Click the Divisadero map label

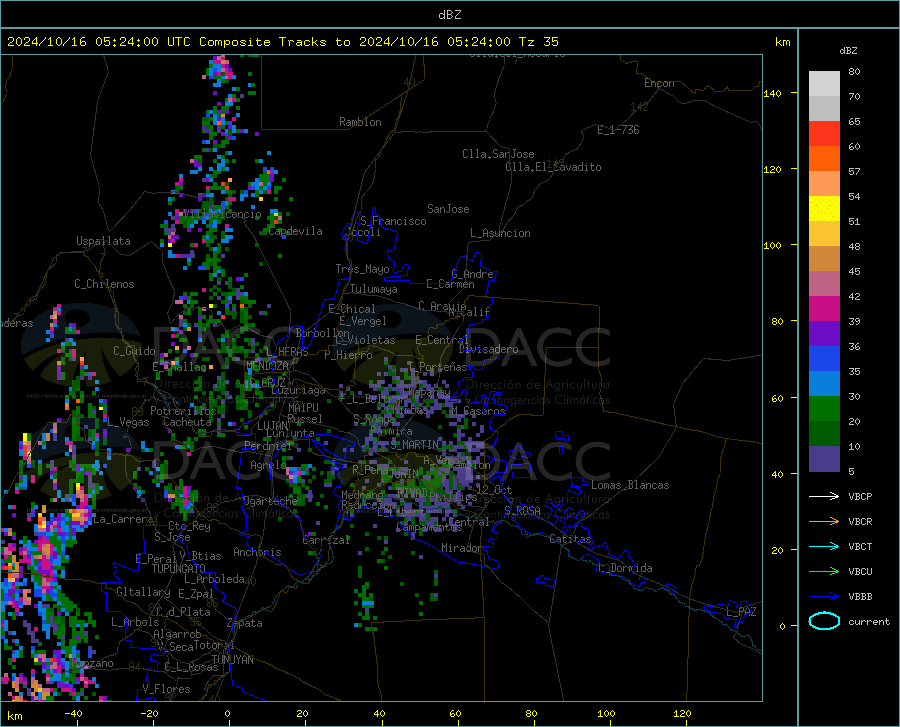[488, 349]
